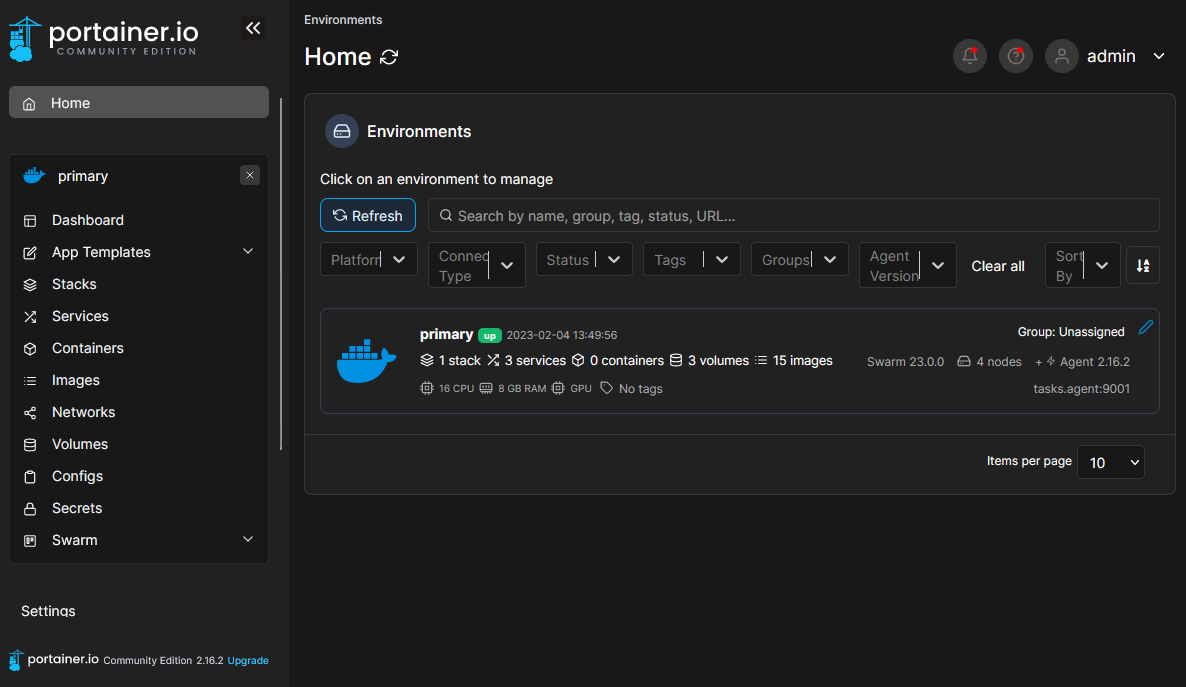Click the Swarm trello-style icon in sidebar

[30, 541]
